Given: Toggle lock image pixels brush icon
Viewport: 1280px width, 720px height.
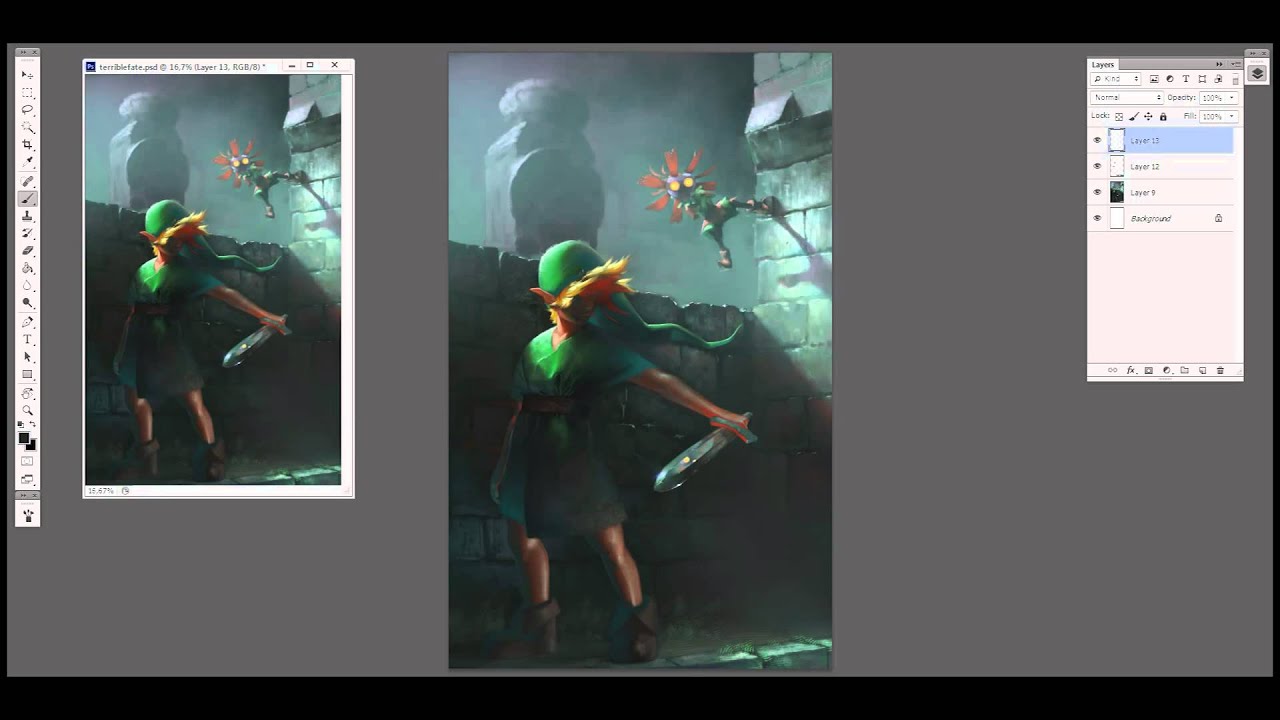Looking at the screenshot, I should click(1134, 117).
